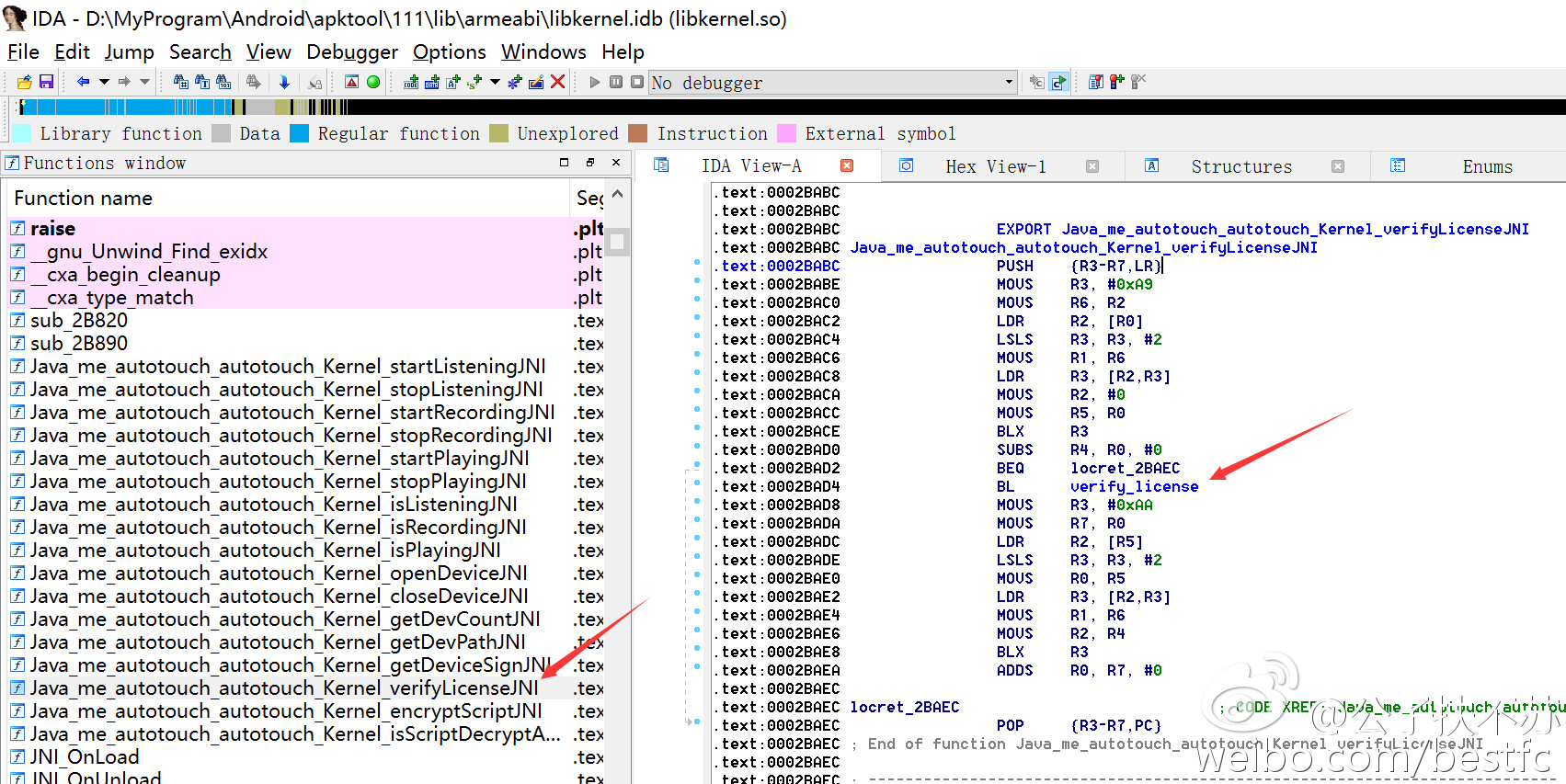Viewport: 1566px width, 784px height.
Task: Open the Help menu
Action: (623, 51)
